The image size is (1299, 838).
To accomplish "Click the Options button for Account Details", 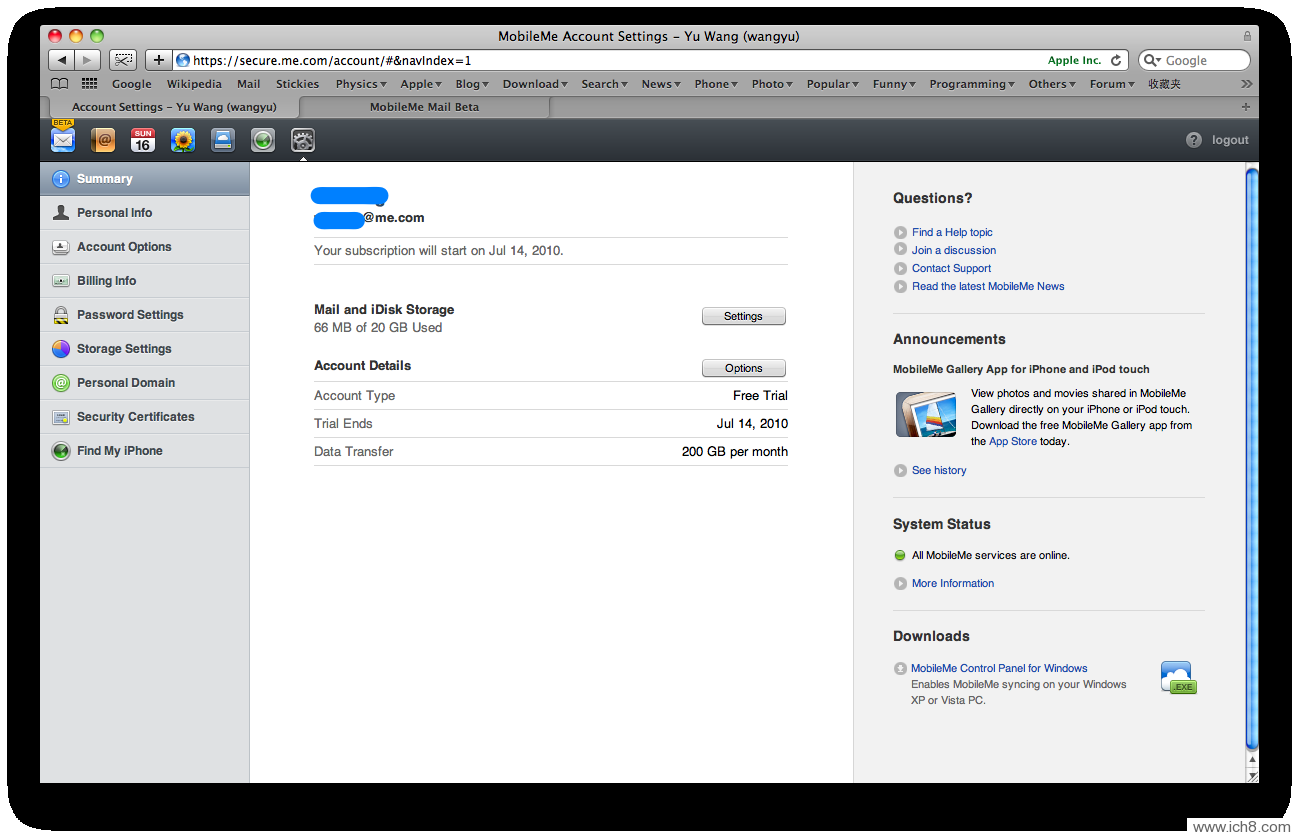I will pos(743,368).
